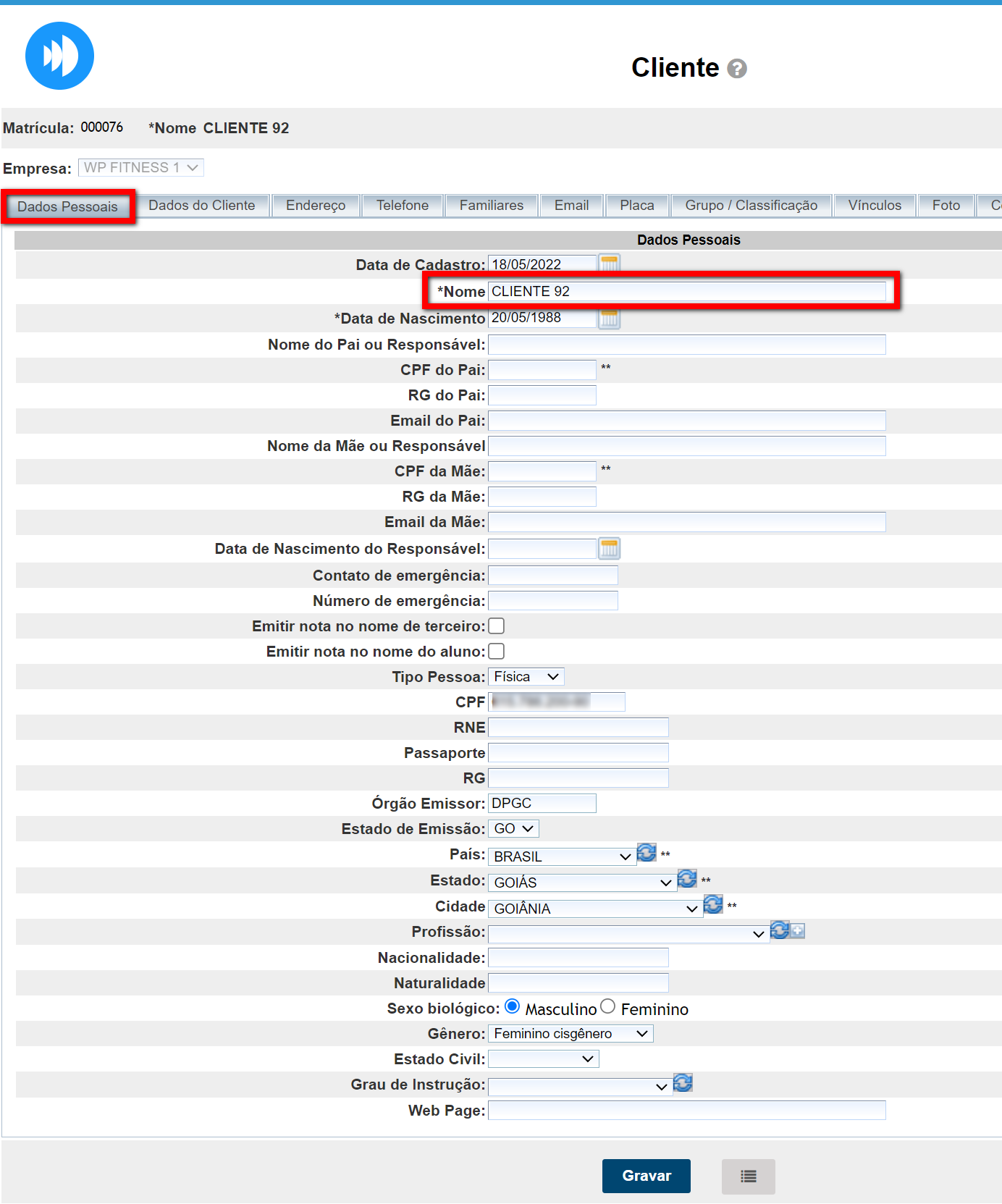Open calendar for Data de Nascimento do Responsável
The height and width of the screenshot is (1204, 1002).
pyautogui.click(x=609, y=549)
